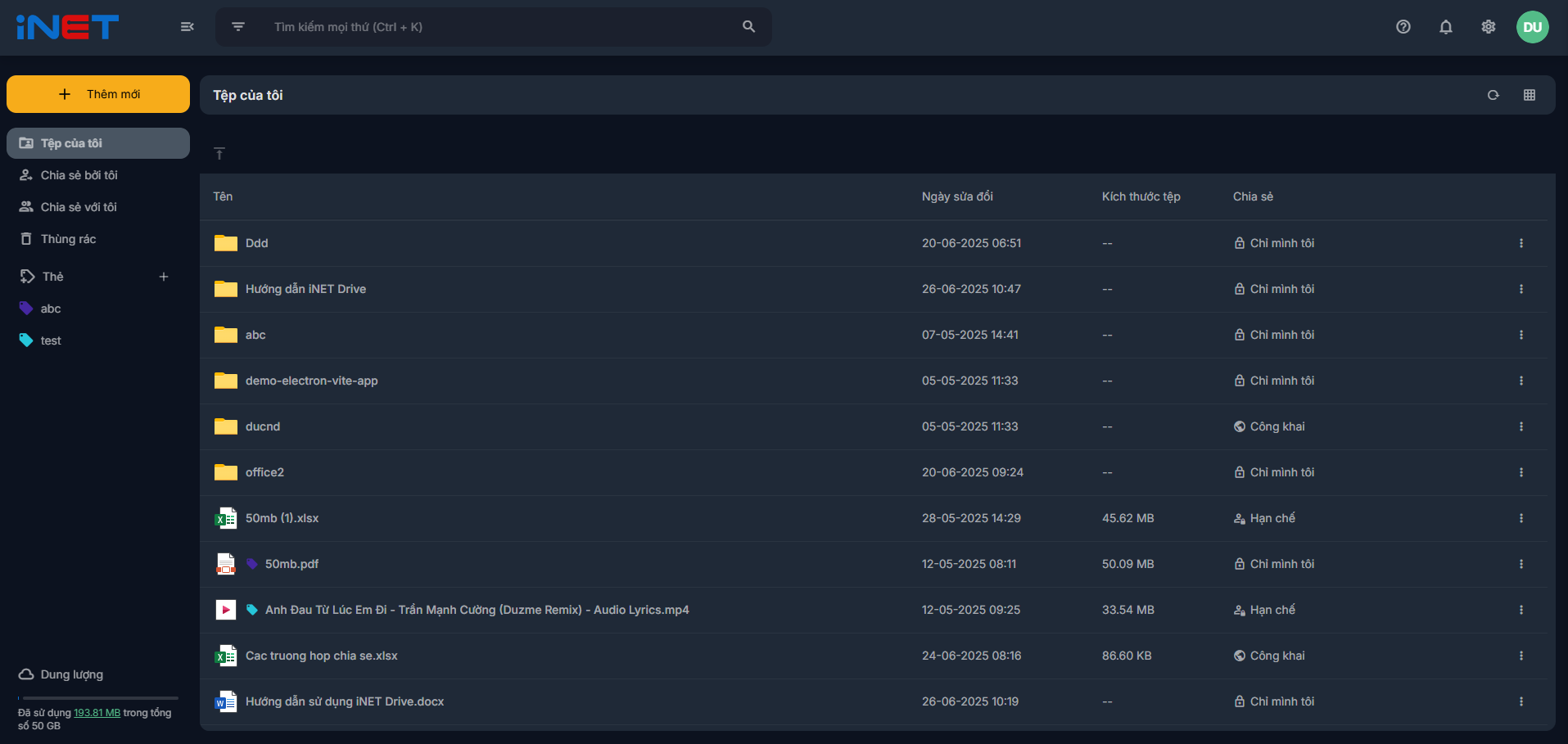
Task: Open more options for the mp4 file
Action: click(1521, 610)
